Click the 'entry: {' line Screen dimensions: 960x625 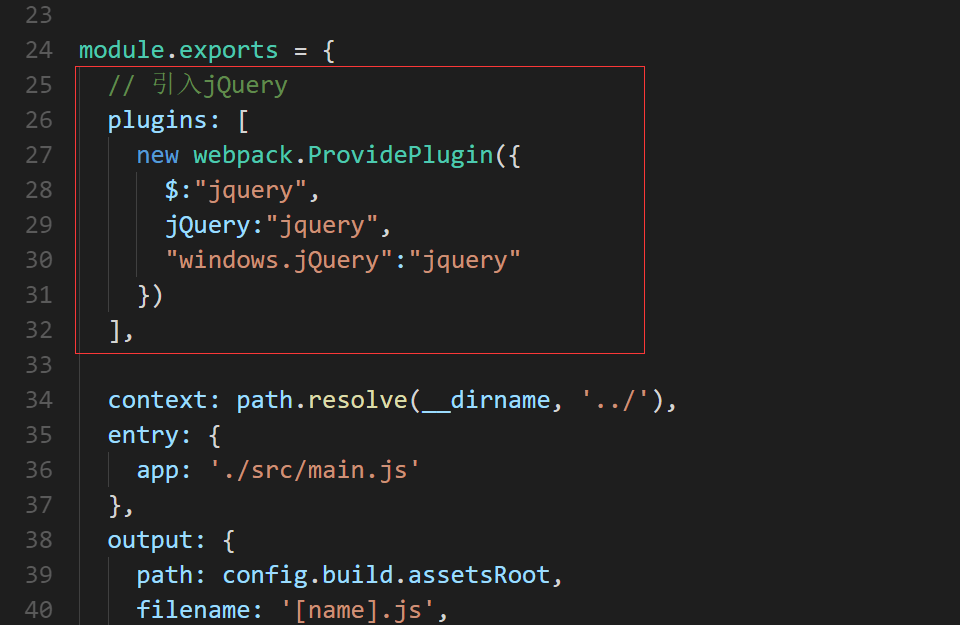pos(163,435)
